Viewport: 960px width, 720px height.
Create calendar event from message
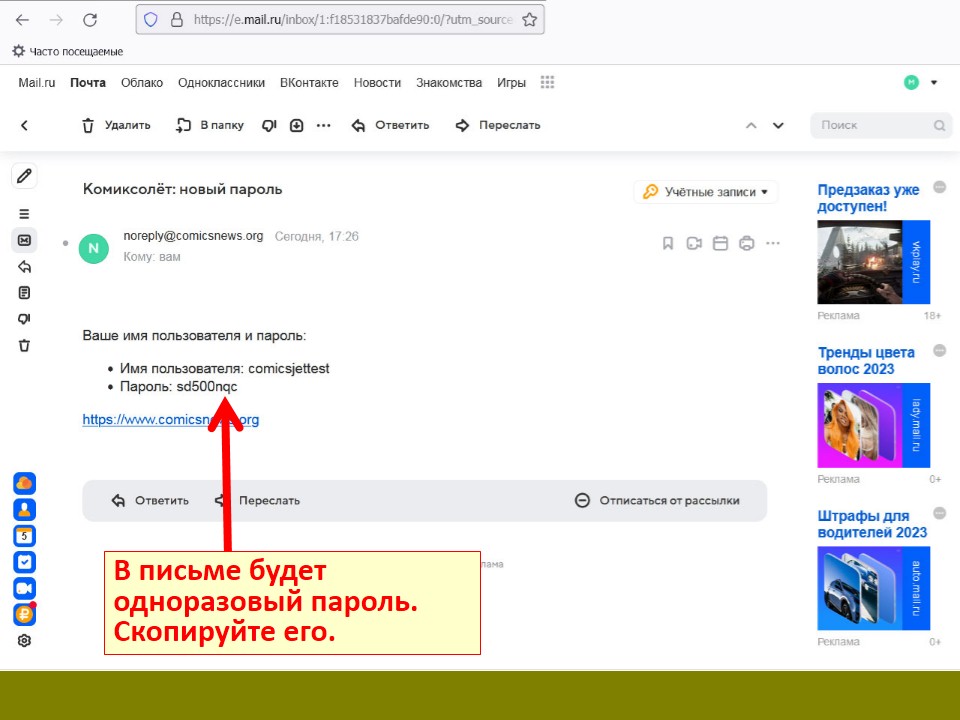720,244
